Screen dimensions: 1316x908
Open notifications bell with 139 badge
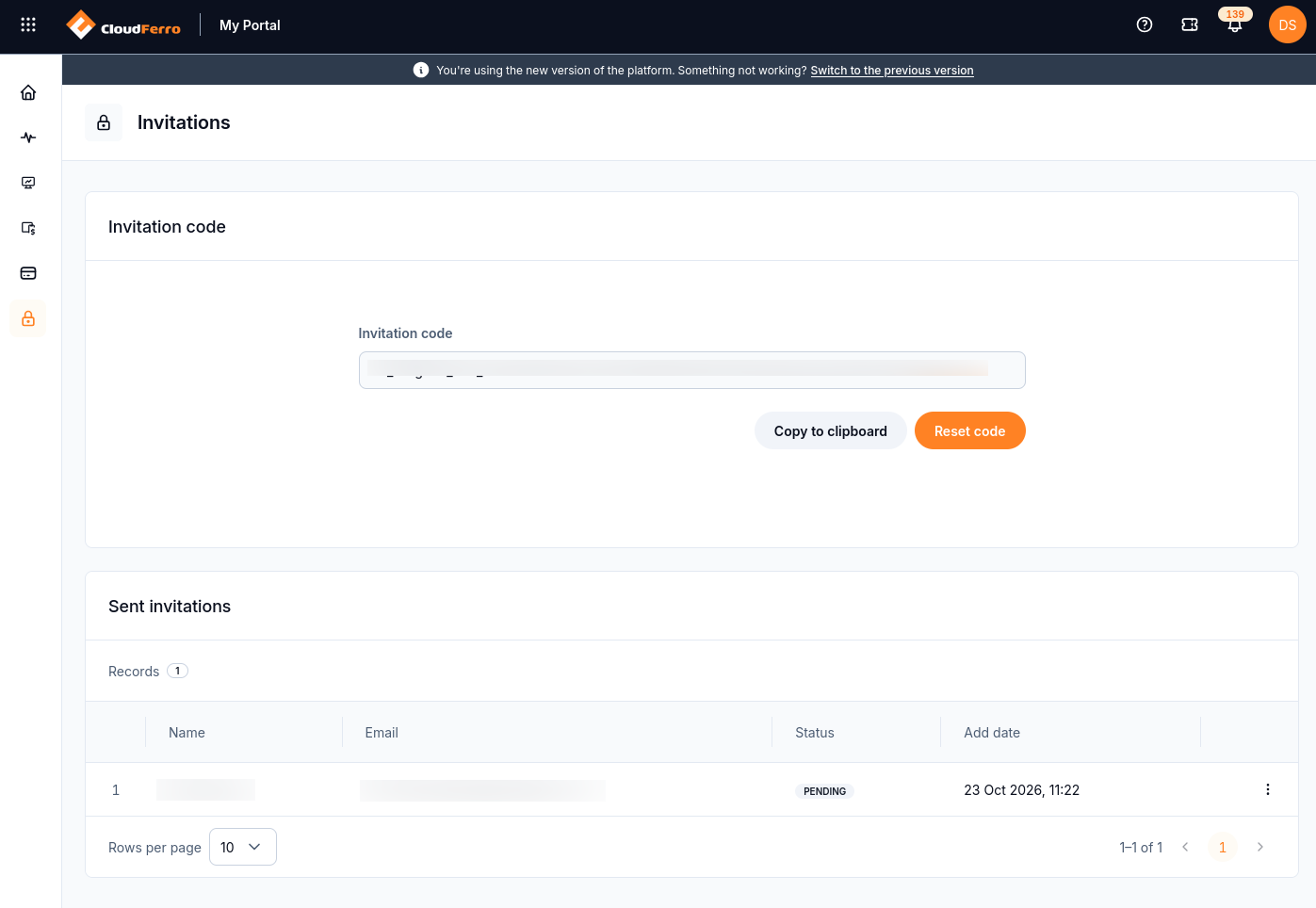click(x=1235, y=23)
